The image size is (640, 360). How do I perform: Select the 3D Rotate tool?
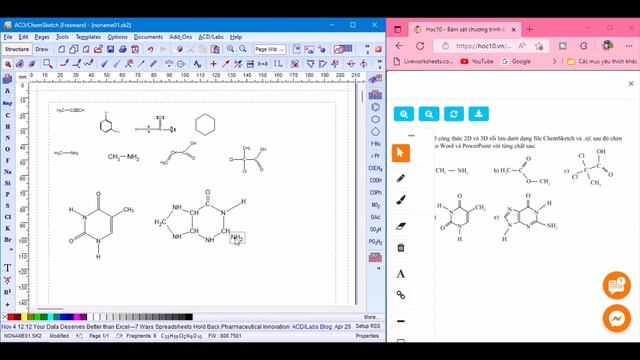(x=32, y=64)
